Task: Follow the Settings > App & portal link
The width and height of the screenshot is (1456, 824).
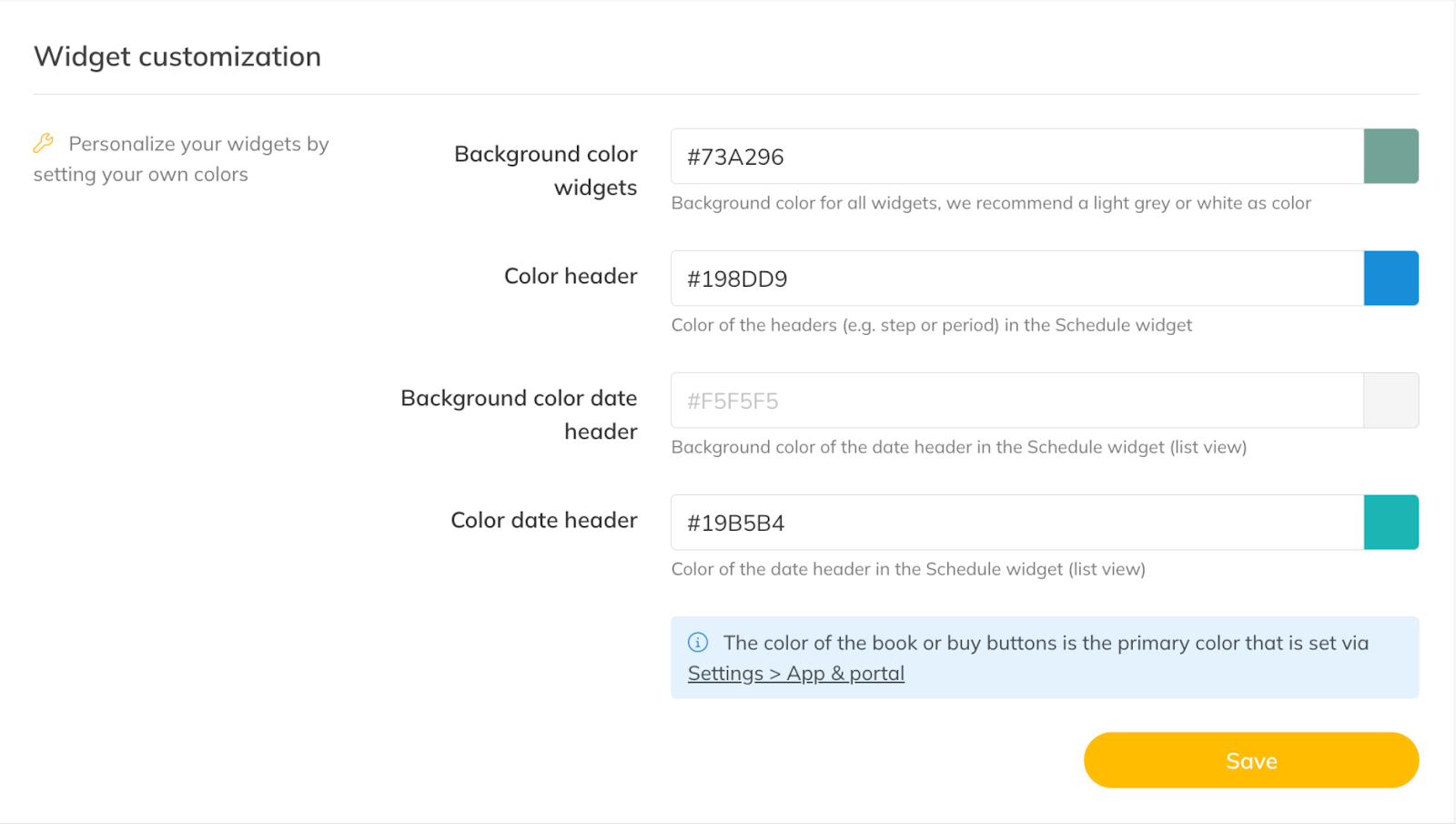Action: point(795,674)
